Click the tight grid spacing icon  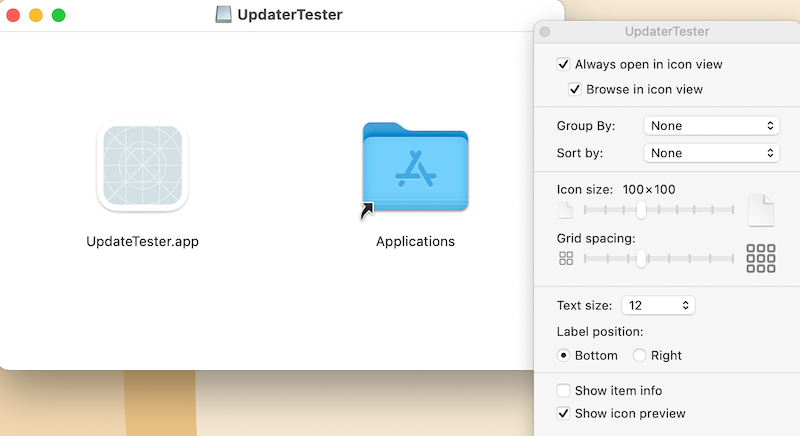coord(566,259)
